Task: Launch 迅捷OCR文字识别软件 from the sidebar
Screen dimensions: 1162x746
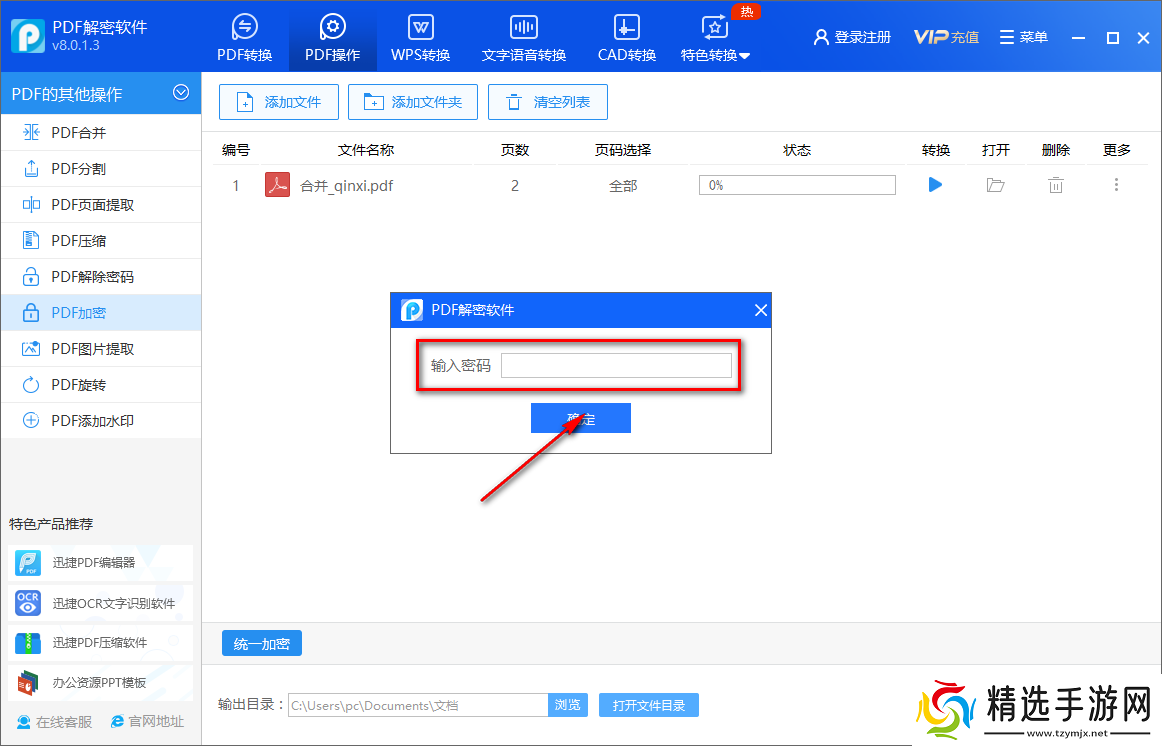Action: pyautogui.click(x=100, y=602)
